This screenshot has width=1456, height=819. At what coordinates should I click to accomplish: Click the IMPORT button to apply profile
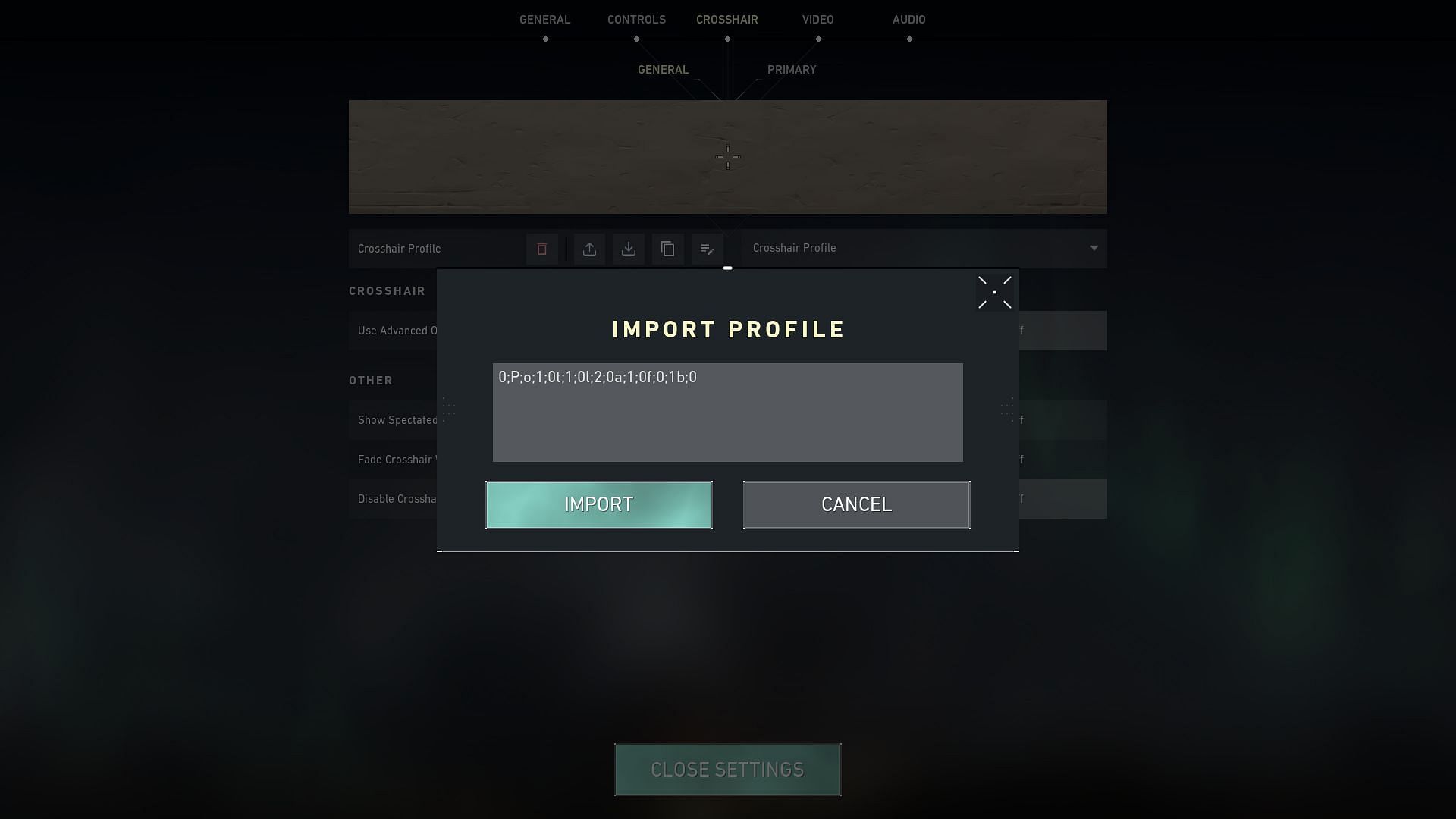point(599,504)
